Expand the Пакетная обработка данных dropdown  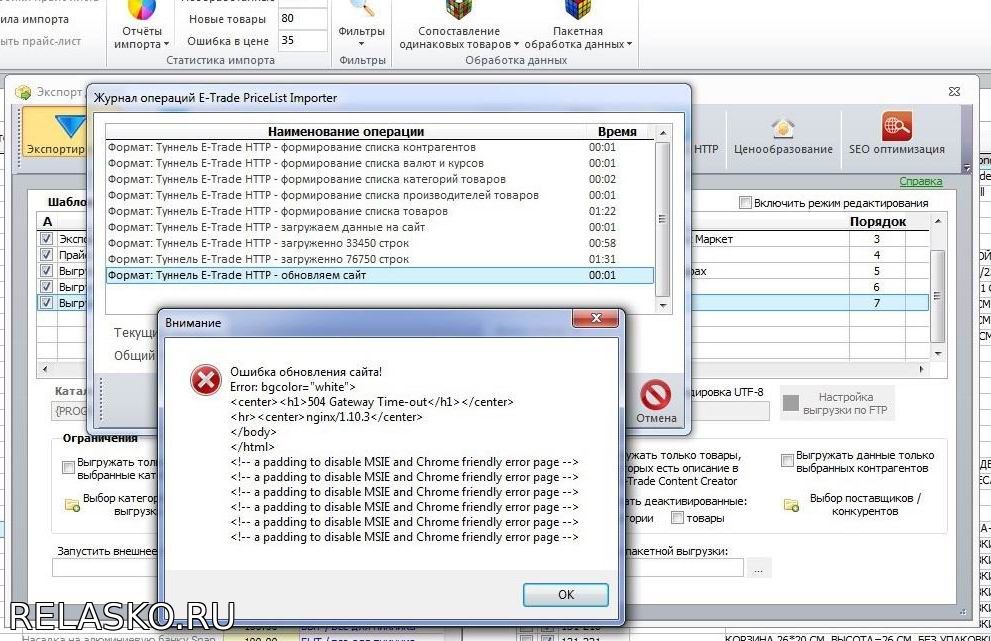[x=630, y=45]
